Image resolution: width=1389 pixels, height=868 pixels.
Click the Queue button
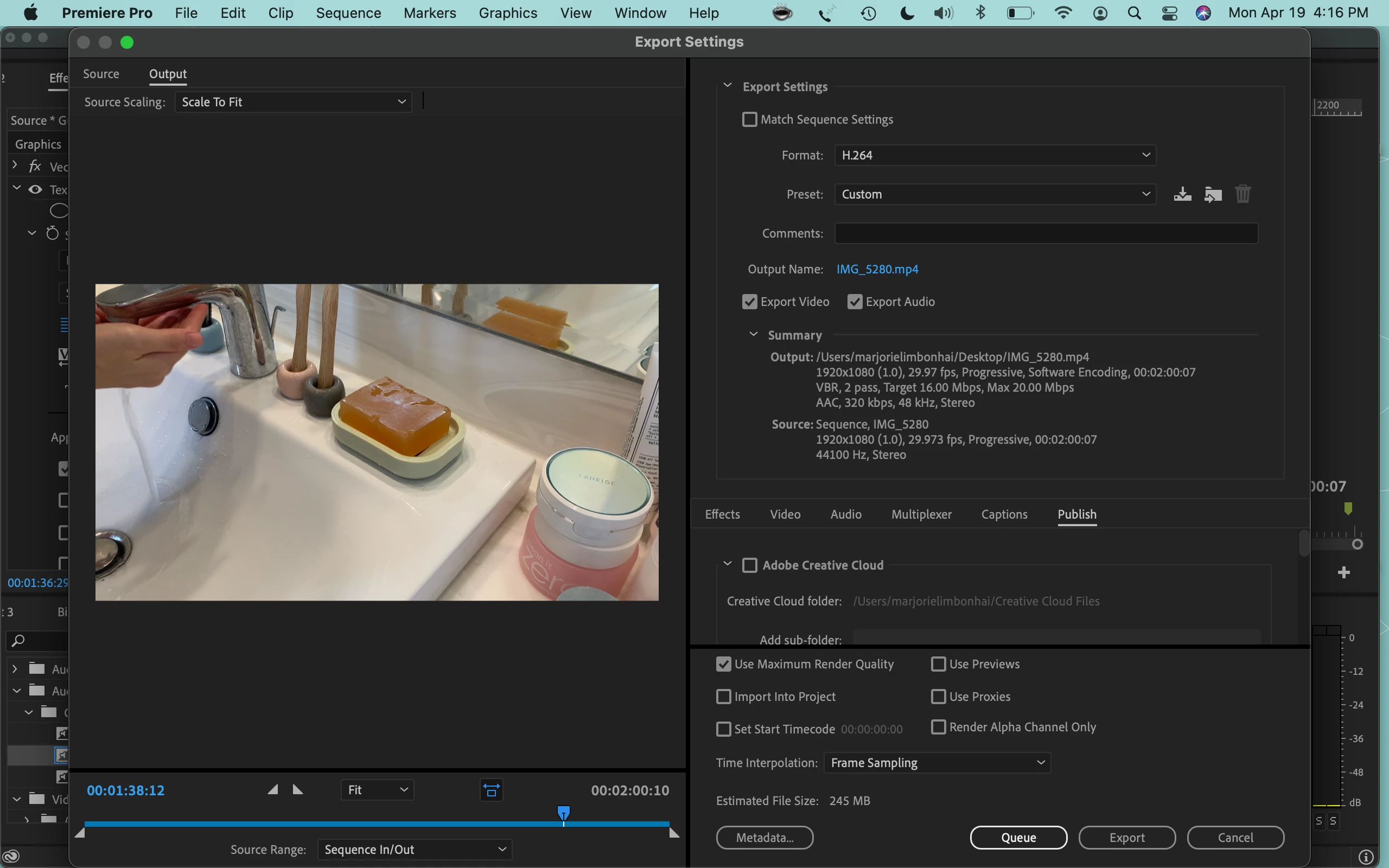pos(1018,838)
